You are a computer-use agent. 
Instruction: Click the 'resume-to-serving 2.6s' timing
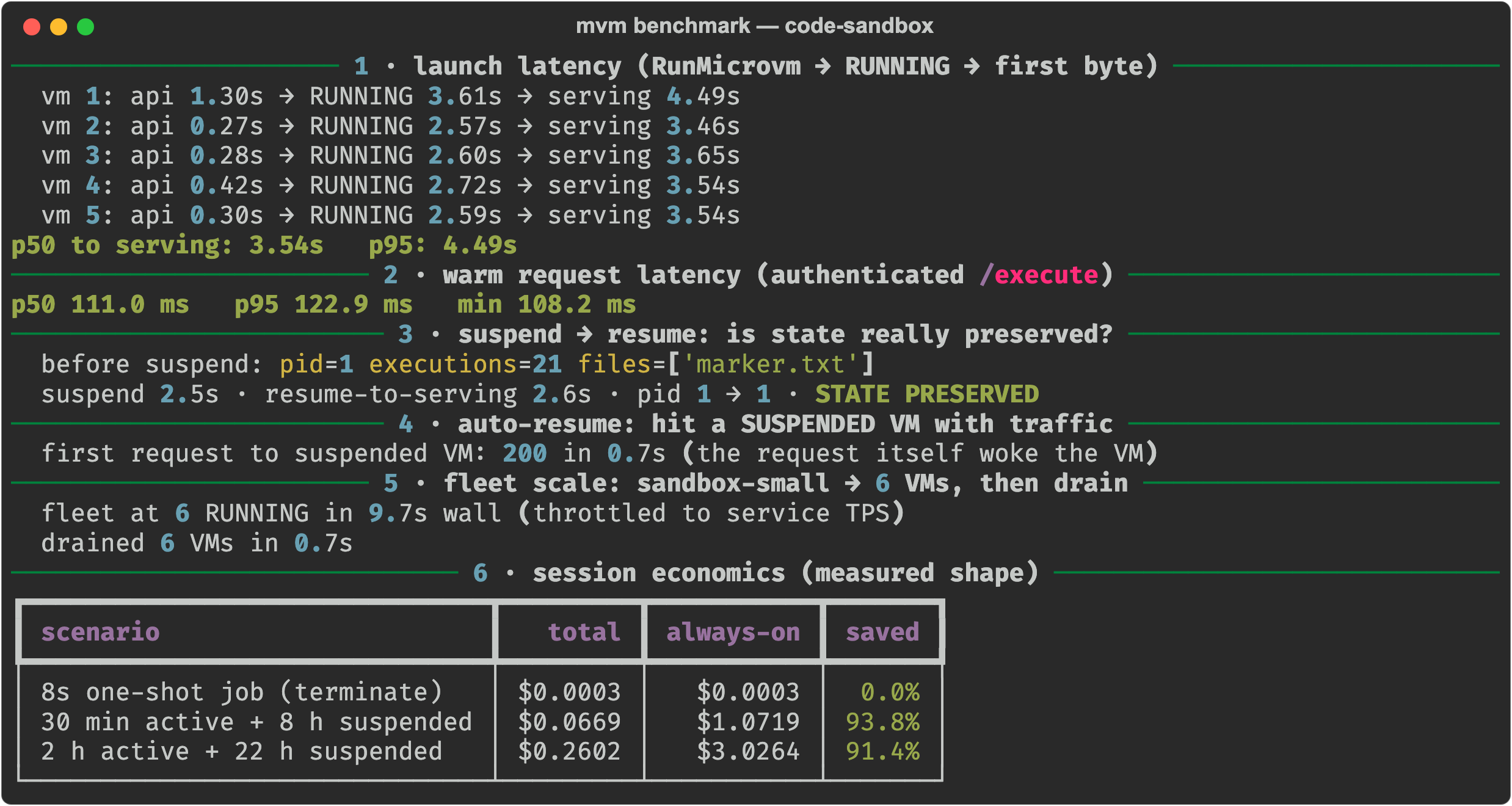pos(428,394)
